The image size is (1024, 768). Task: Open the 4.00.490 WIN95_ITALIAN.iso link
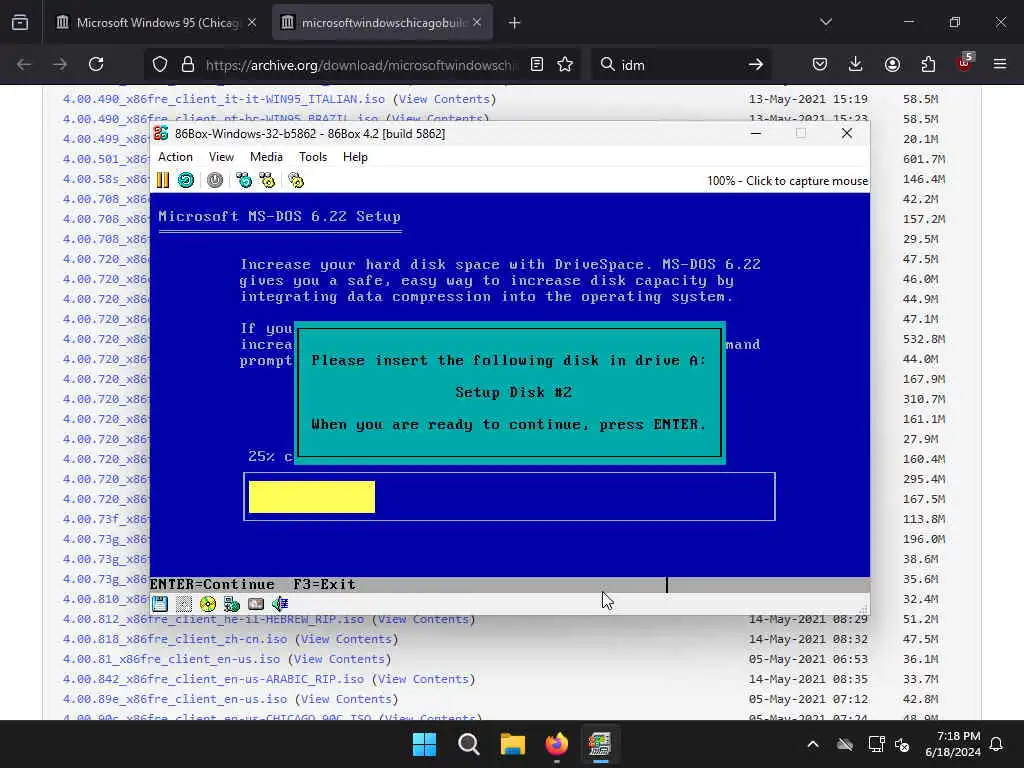(x=224, y=99)
